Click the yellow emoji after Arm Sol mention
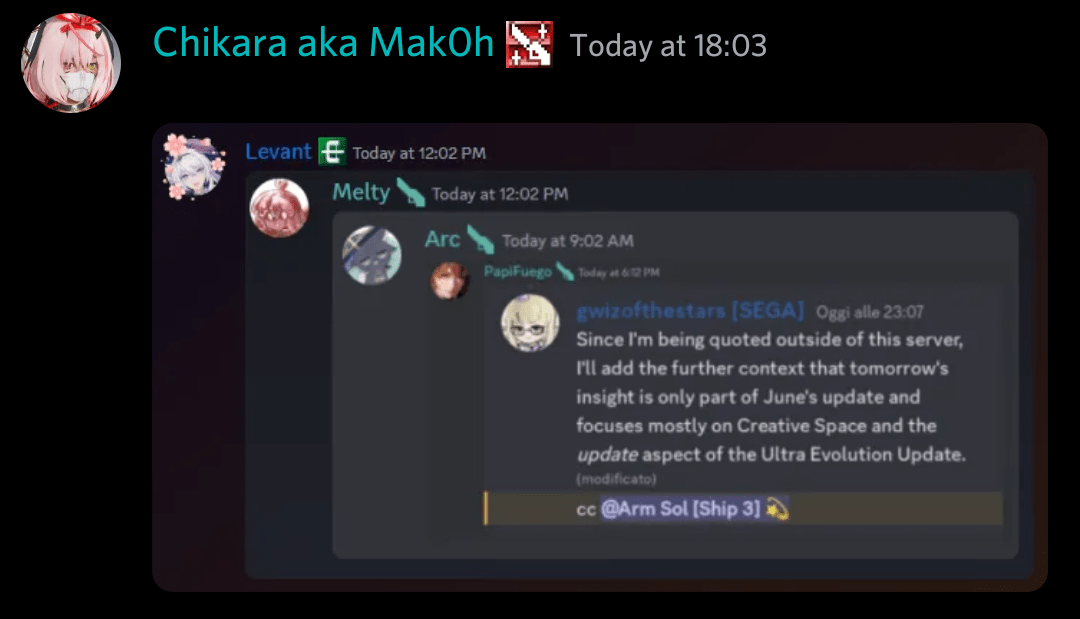 (x=777, y=509)
